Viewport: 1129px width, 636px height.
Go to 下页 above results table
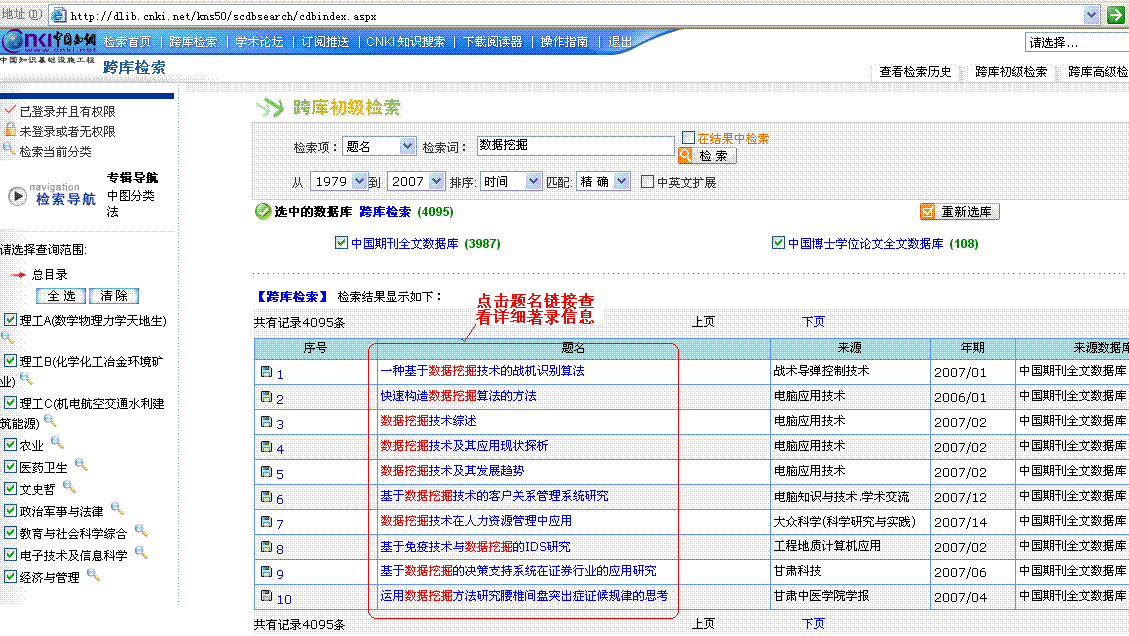coord(814,321)
